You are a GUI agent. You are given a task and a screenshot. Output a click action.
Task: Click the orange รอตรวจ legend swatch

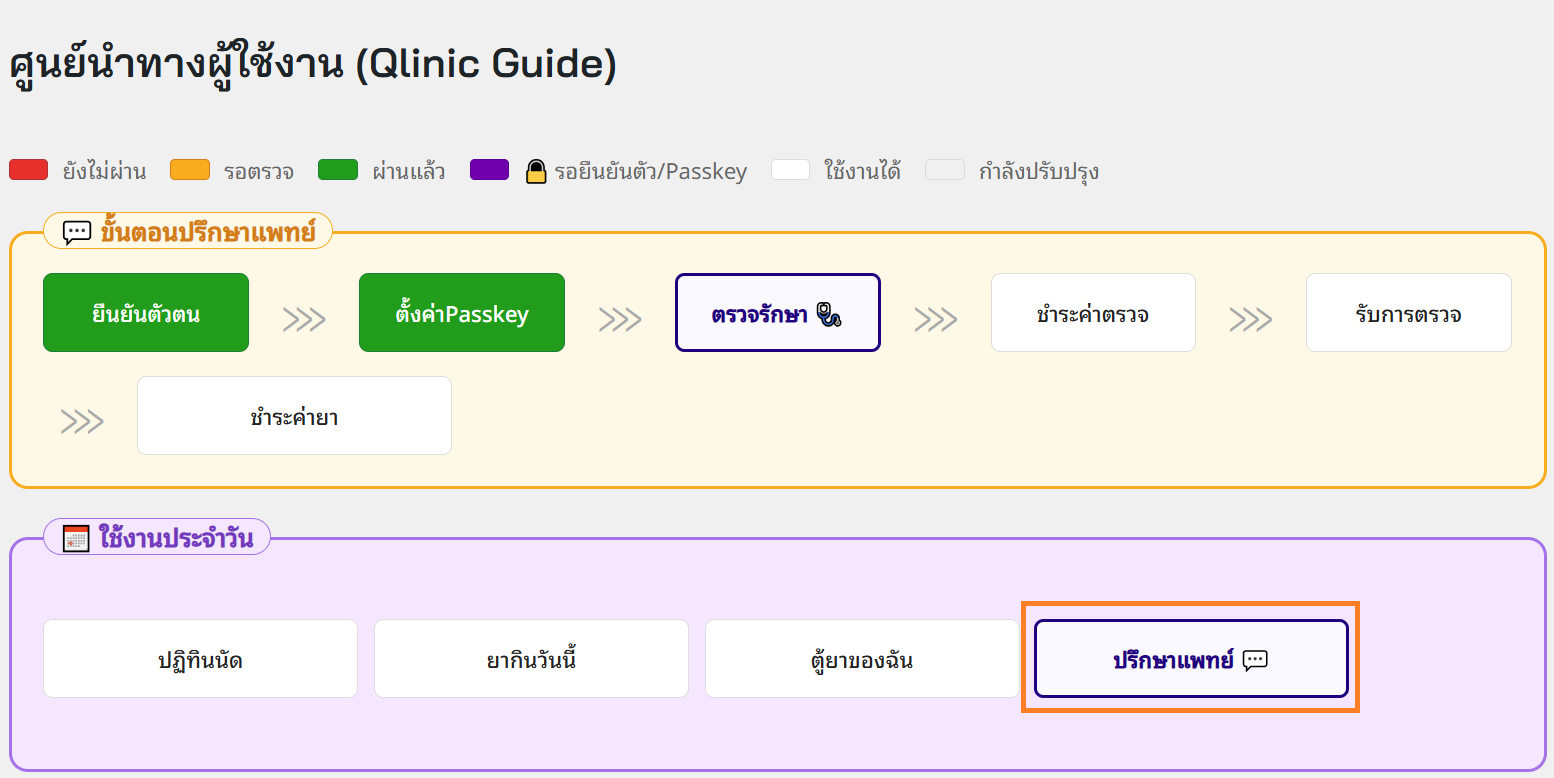(190, 170)
